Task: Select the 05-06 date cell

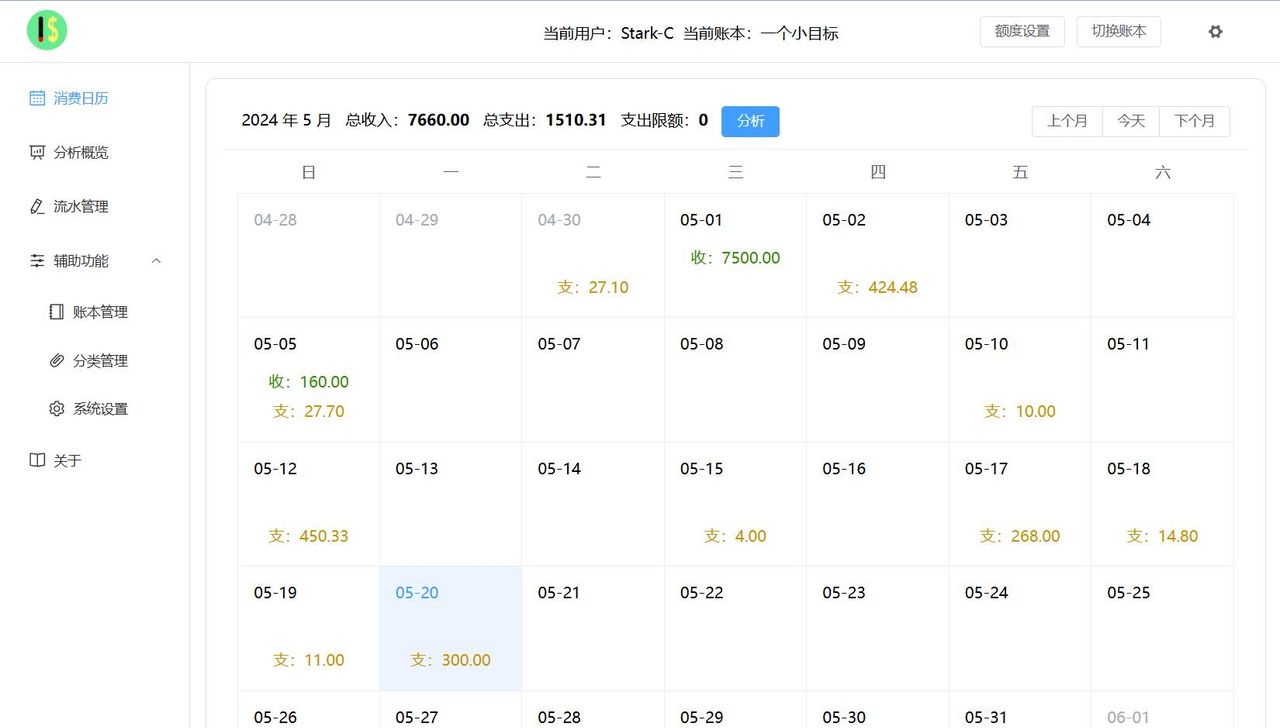Action: click(451, 380)
